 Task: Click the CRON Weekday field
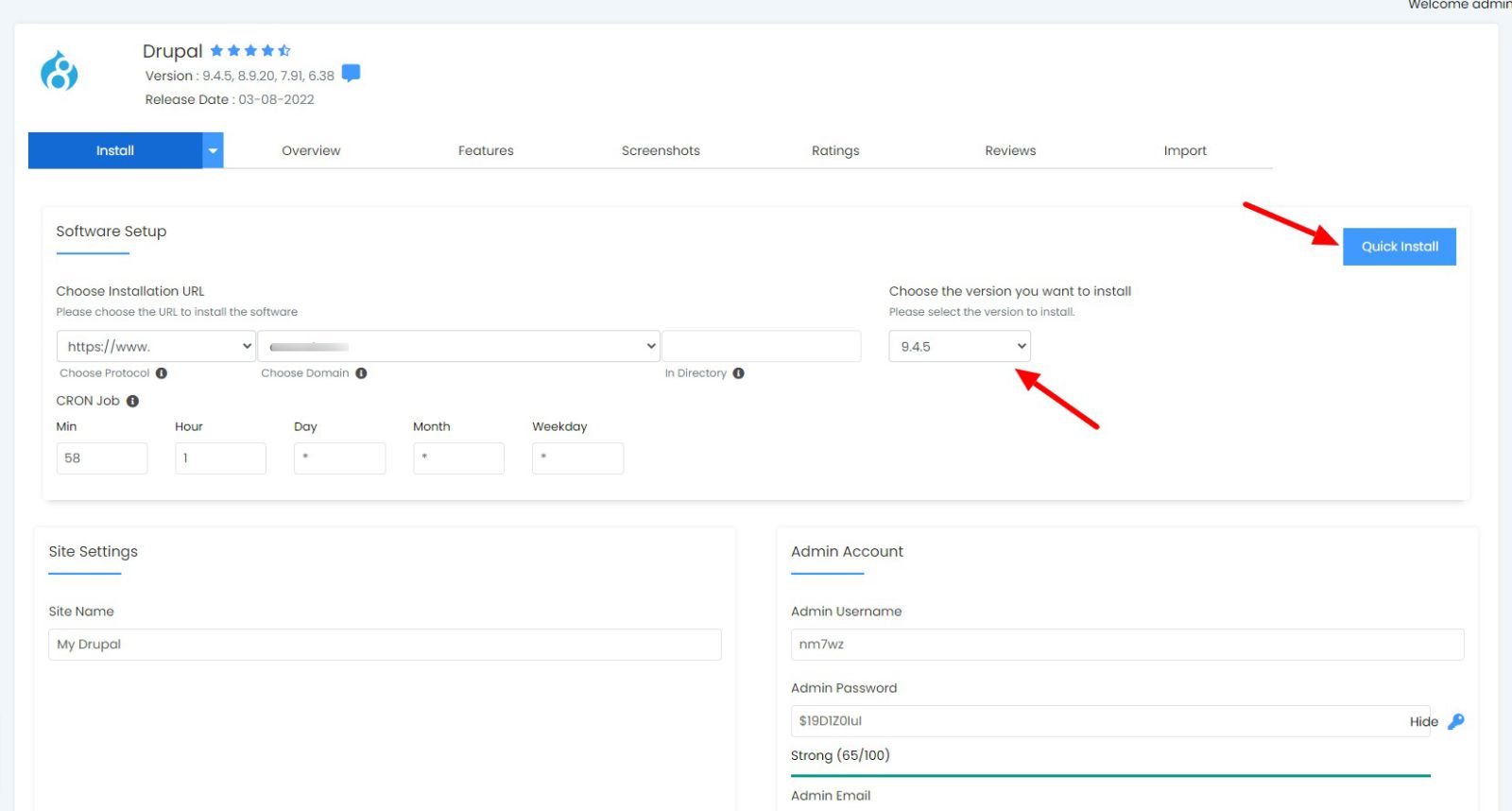pos(577,457)
